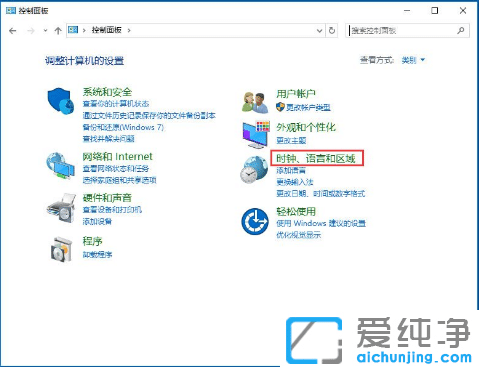This screenshot has height=370, width=480.
Task: Open 更改日期、时间或数字格式 link
Action: pos(320,193)
